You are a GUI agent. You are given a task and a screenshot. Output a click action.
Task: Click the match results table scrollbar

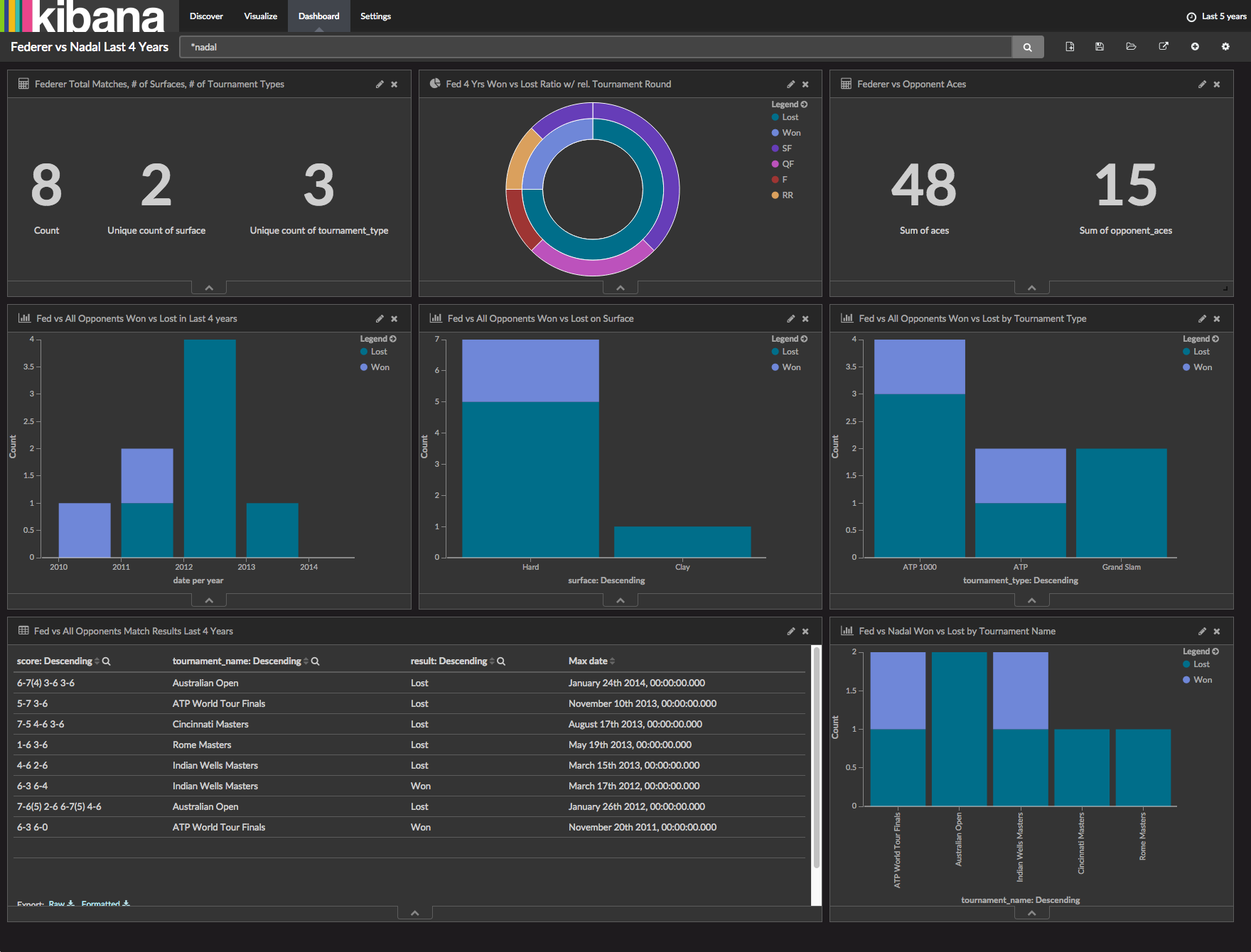coord(817,757)
